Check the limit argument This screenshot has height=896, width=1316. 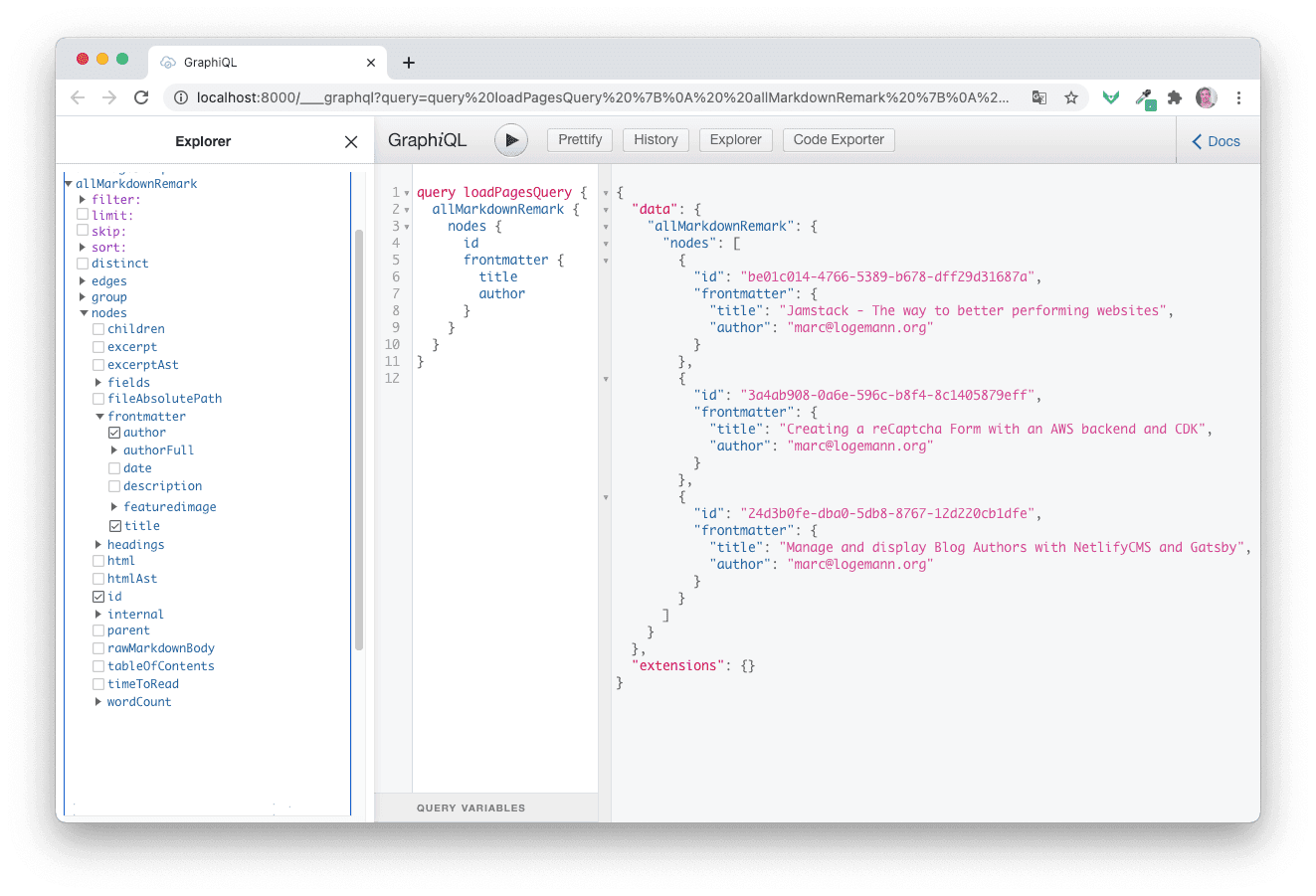[83, 215]
